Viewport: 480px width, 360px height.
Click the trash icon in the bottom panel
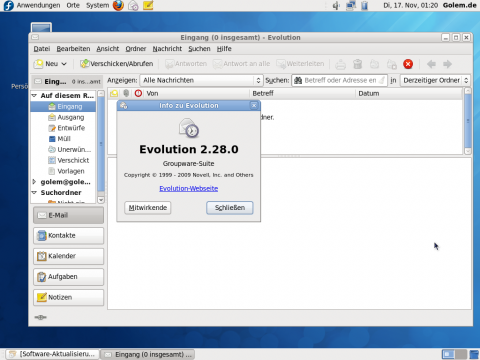[474, 354]
